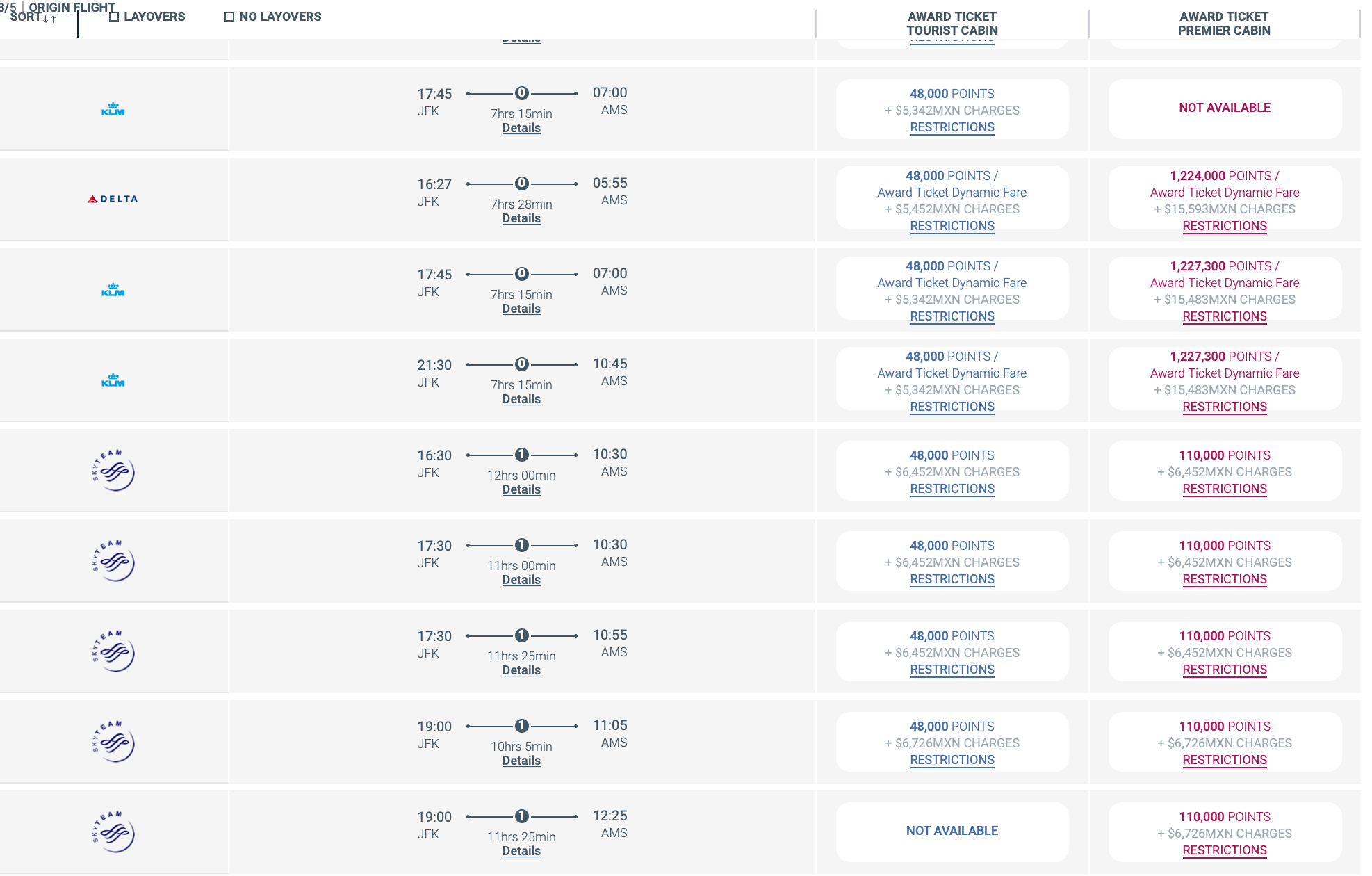Open RESTRICTIONS for the 1,224,000 points Premier fare
Image resolution: width=1372 pixels, height=876 pixels.
[1225, 226]
